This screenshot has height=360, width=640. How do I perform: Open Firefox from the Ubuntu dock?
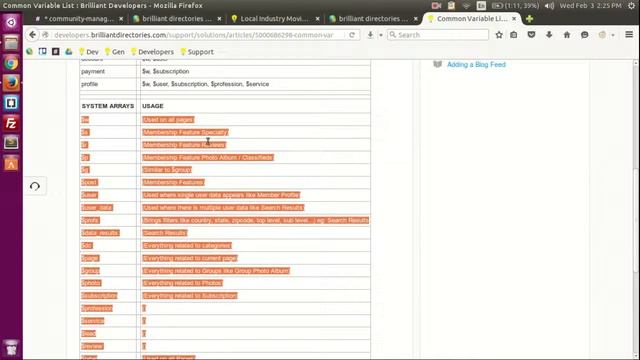pyautogui.click(x=11, y=83)
